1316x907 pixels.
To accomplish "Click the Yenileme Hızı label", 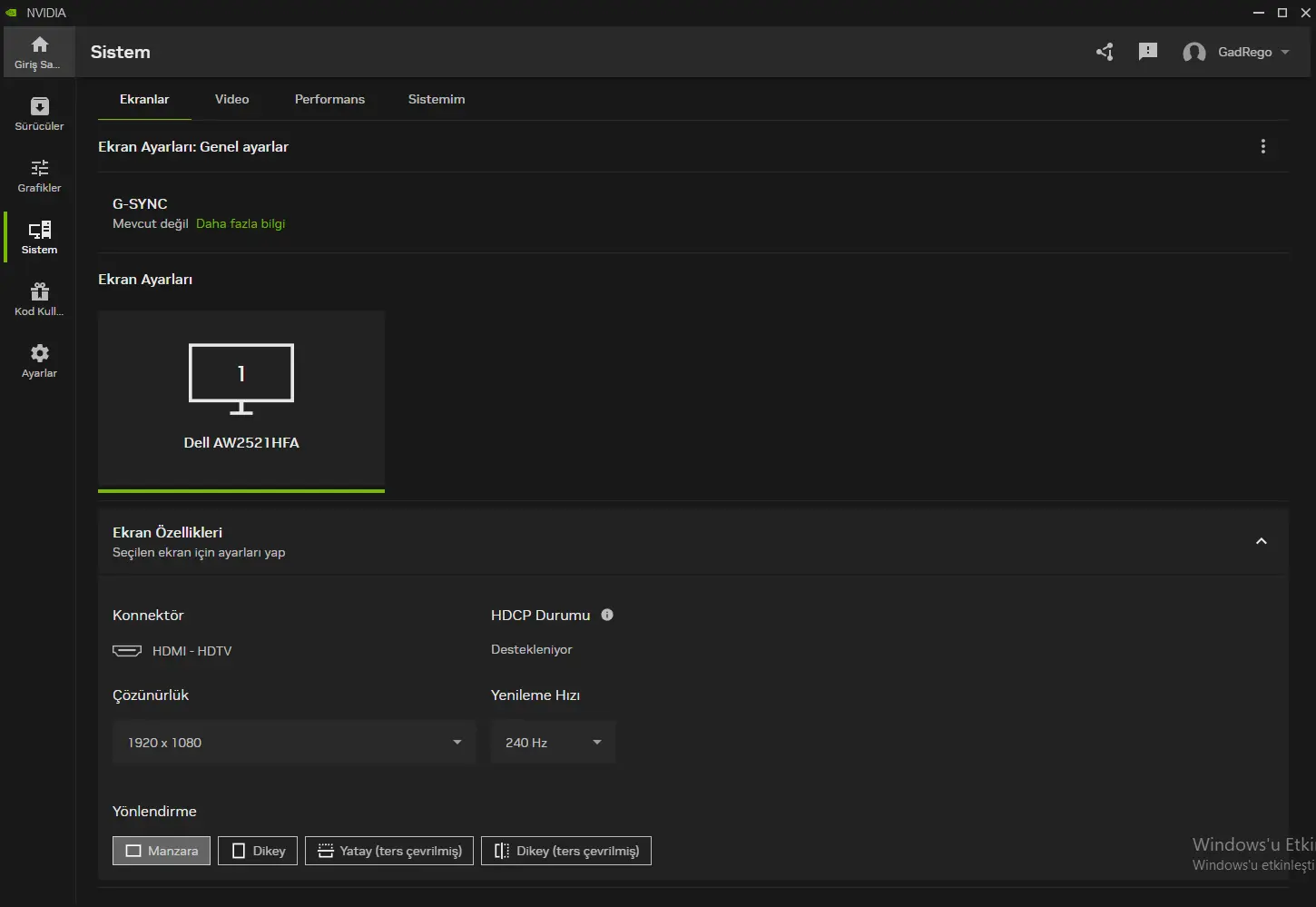I will tap(535, 695).
